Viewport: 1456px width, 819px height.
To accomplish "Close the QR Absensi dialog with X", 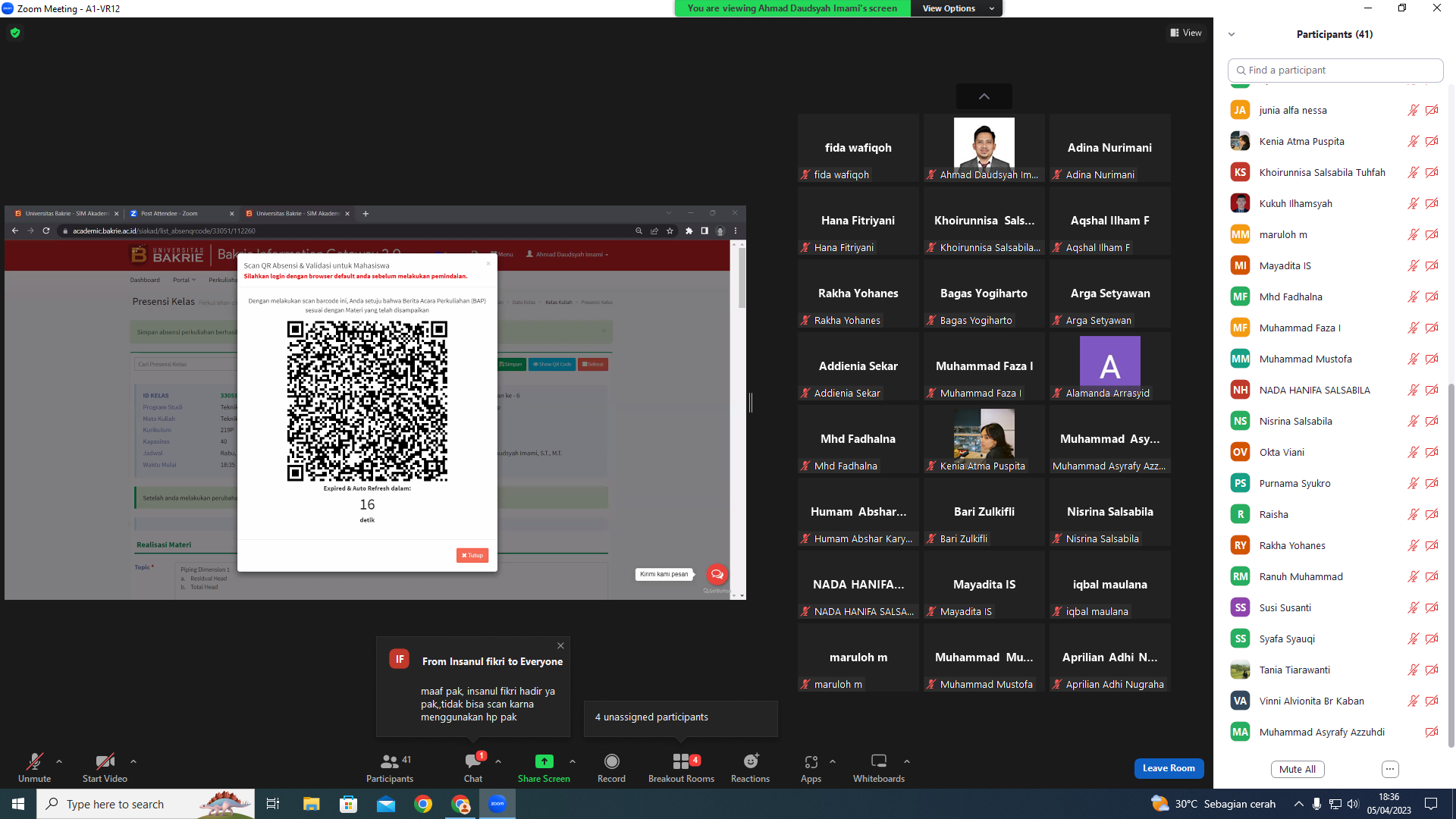I will point(488,263).
